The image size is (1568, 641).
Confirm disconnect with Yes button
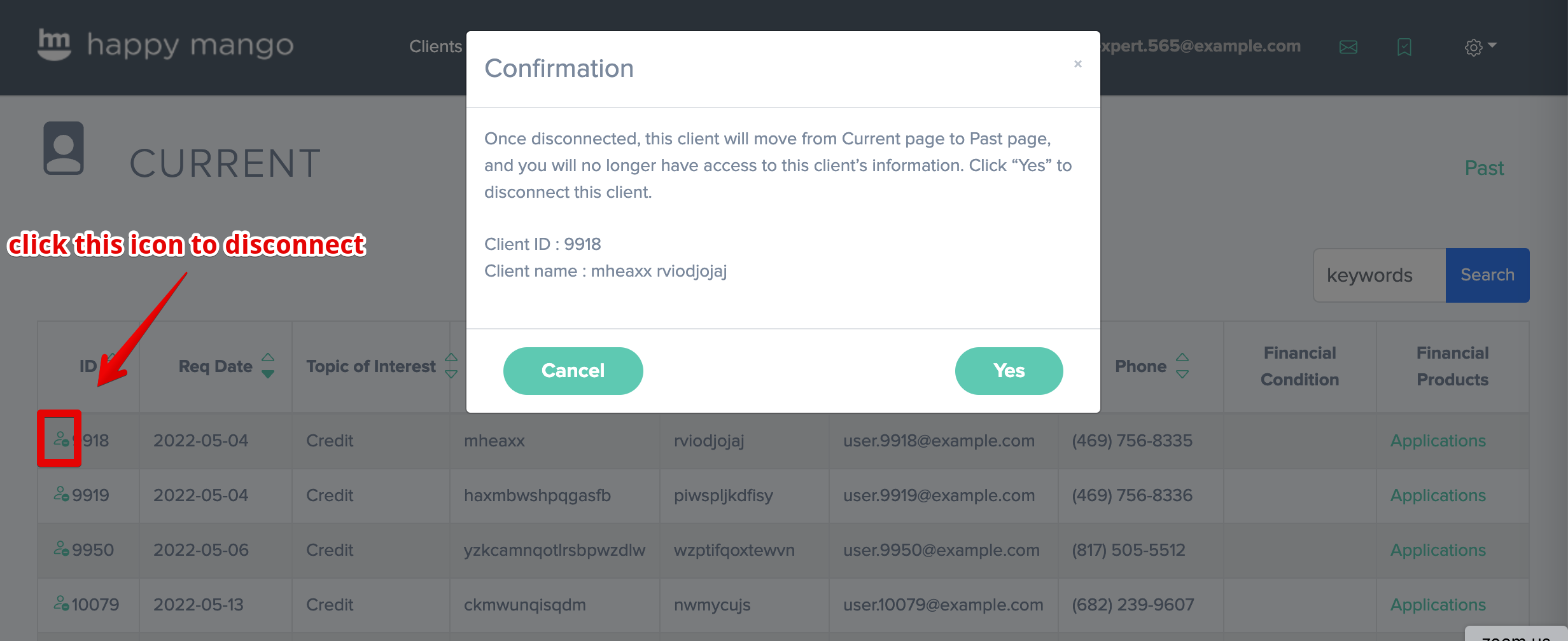pos(1008,371)
